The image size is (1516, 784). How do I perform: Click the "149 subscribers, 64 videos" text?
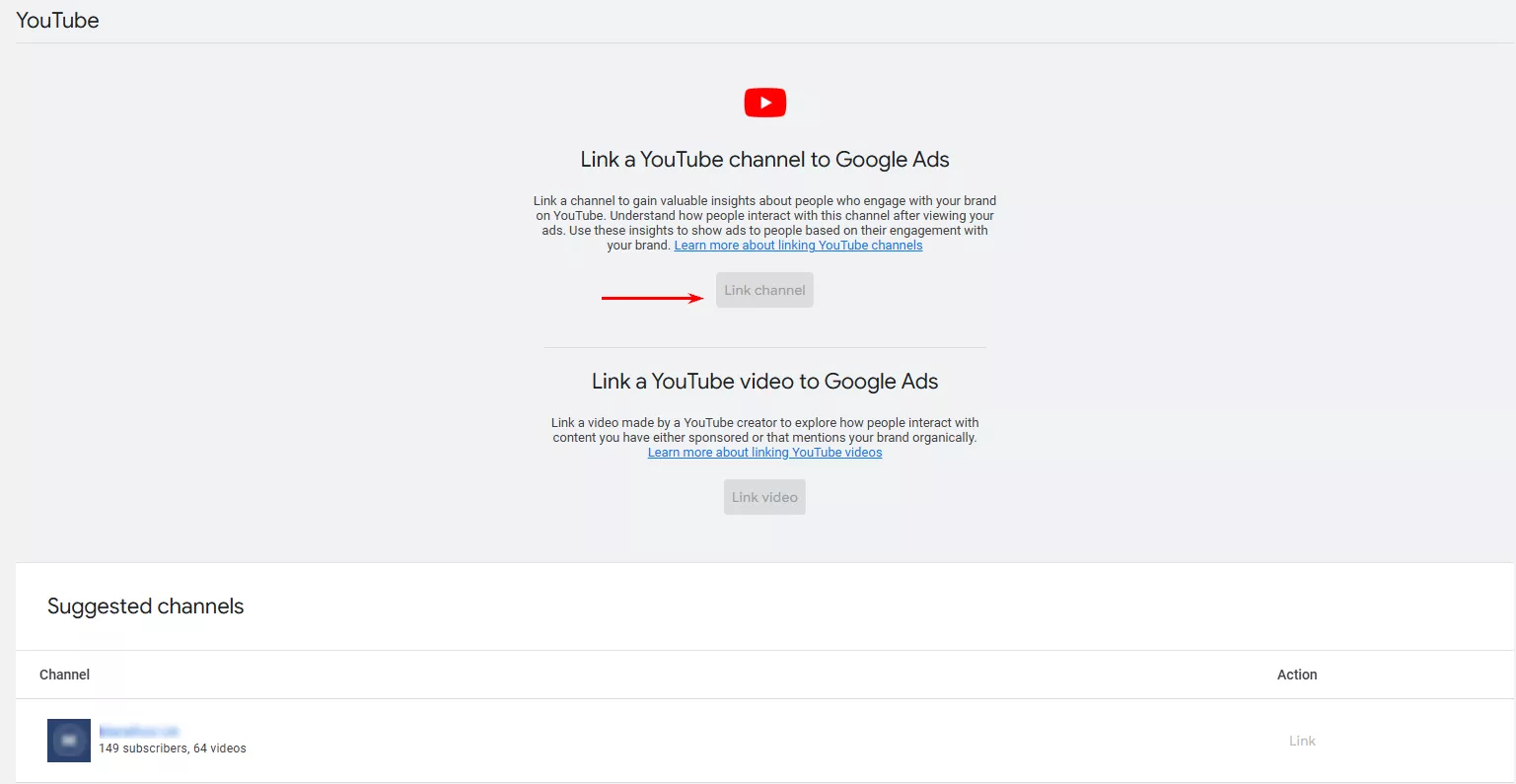pos(171,748)
